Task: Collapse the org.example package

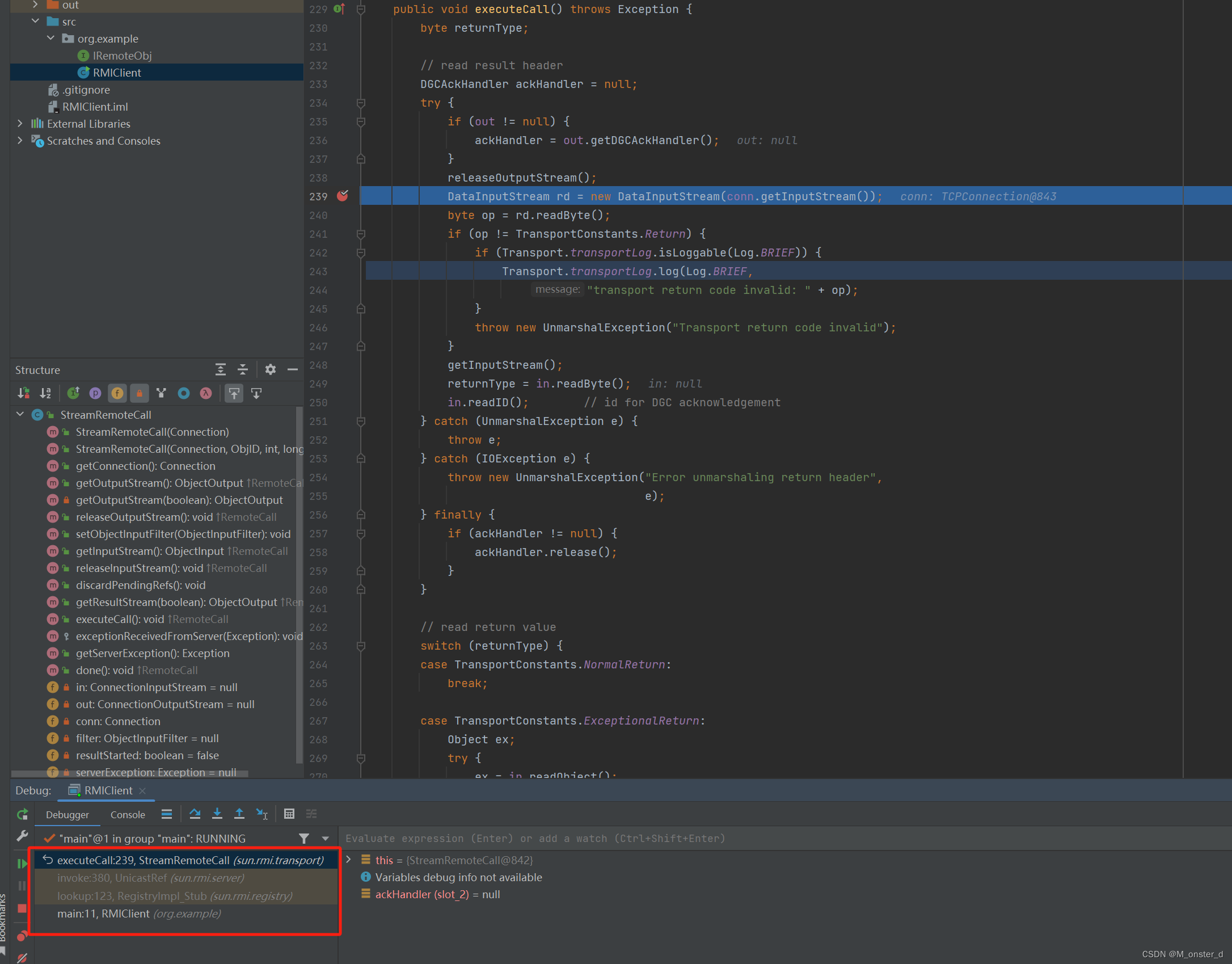Action: click(50, 38)
